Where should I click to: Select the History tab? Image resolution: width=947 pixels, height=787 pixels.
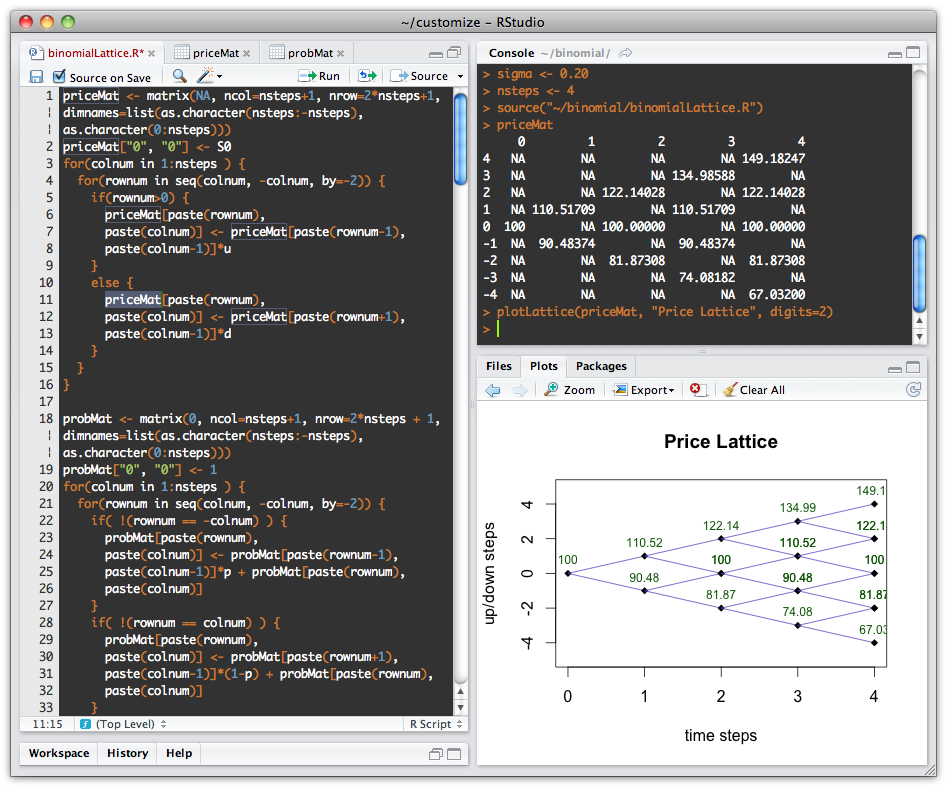coord(127,753)
